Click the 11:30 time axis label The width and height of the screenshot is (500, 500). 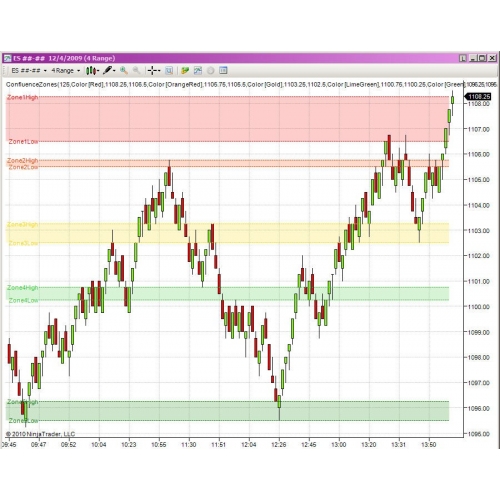[x=189, y=444]
